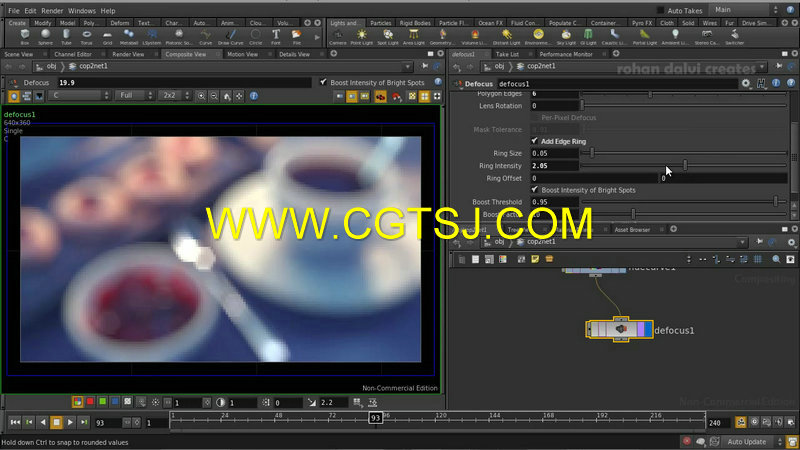Screen dimensions: 800x450
Task: Open the parameter gear settings menu
Action: click(746, 83)
